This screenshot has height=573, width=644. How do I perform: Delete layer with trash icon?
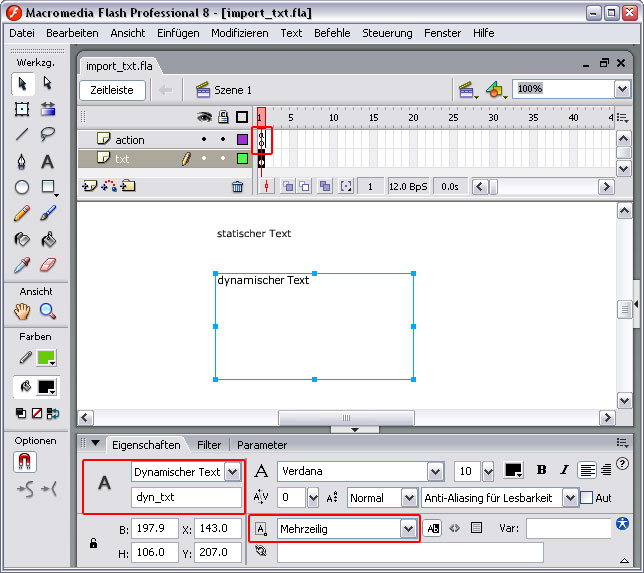(x=237, y=187)
